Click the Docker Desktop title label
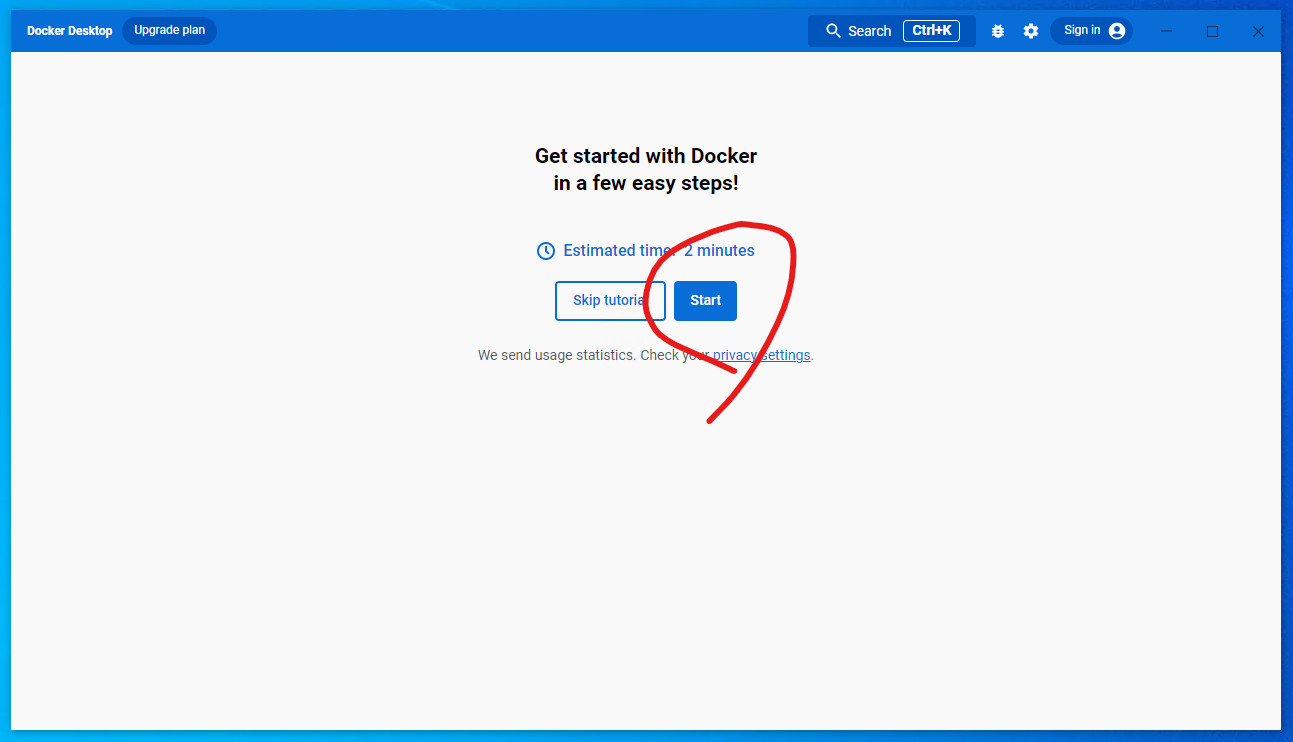 coord(70,31)
